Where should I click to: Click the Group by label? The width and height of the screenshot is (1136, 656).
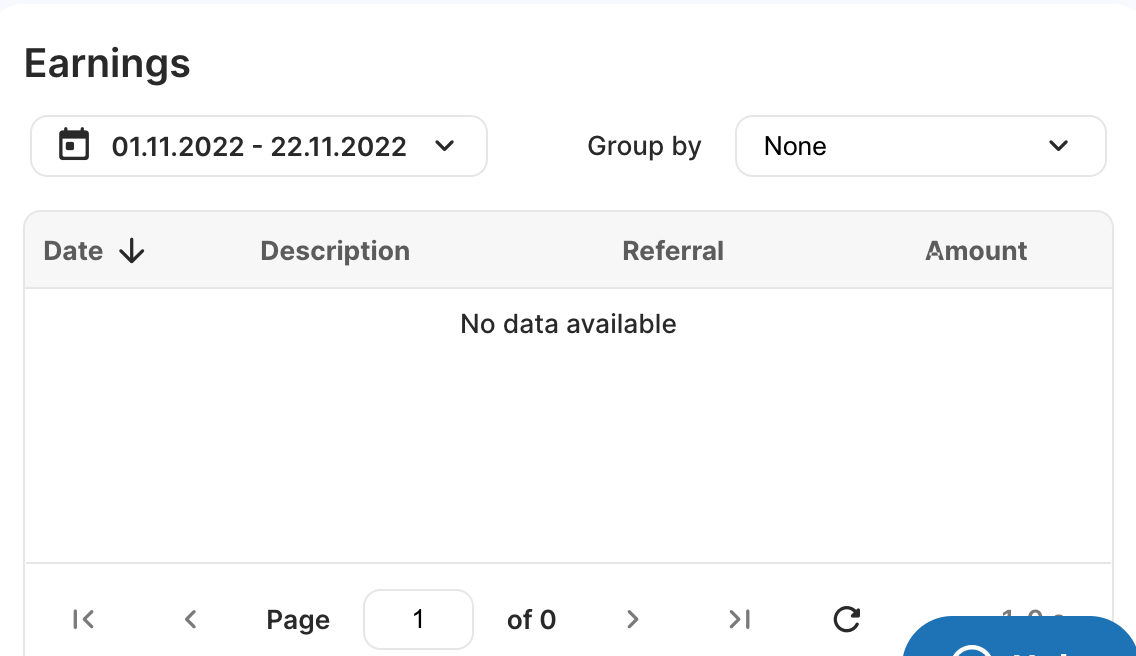[644, 146]
